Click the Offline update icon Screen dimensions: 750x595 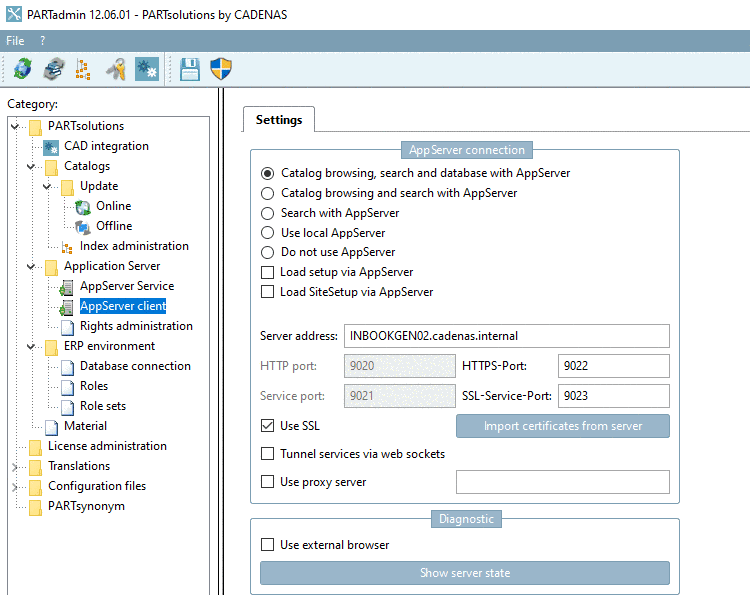point(83,227)
